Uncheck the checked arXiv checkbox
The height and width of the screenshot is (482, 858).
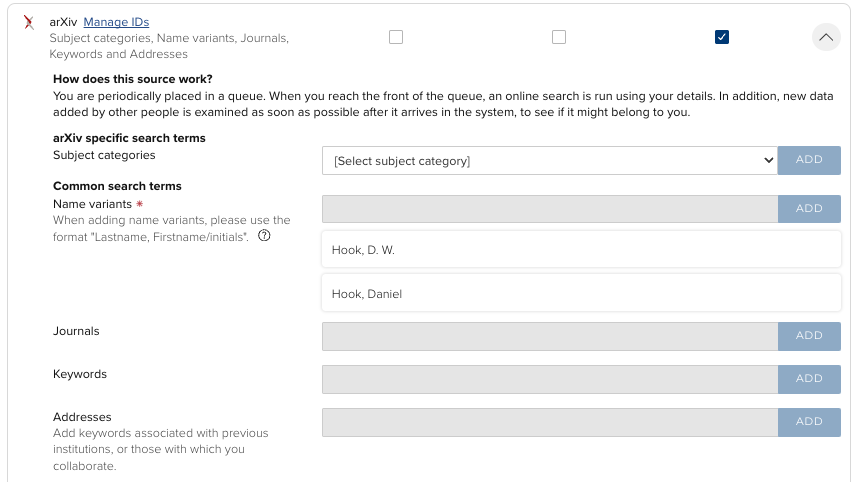(722, 37)
